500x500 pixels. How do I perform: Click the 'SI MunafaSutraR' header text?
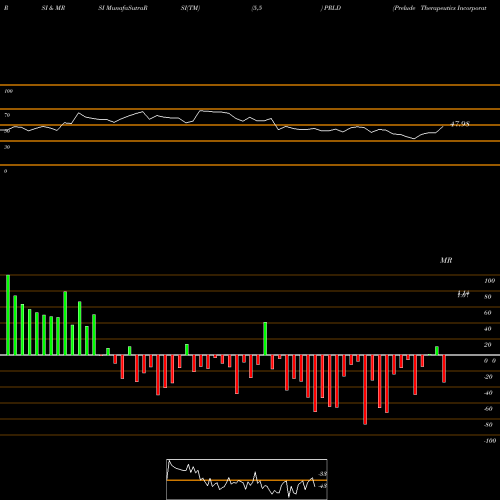point(123,8)
